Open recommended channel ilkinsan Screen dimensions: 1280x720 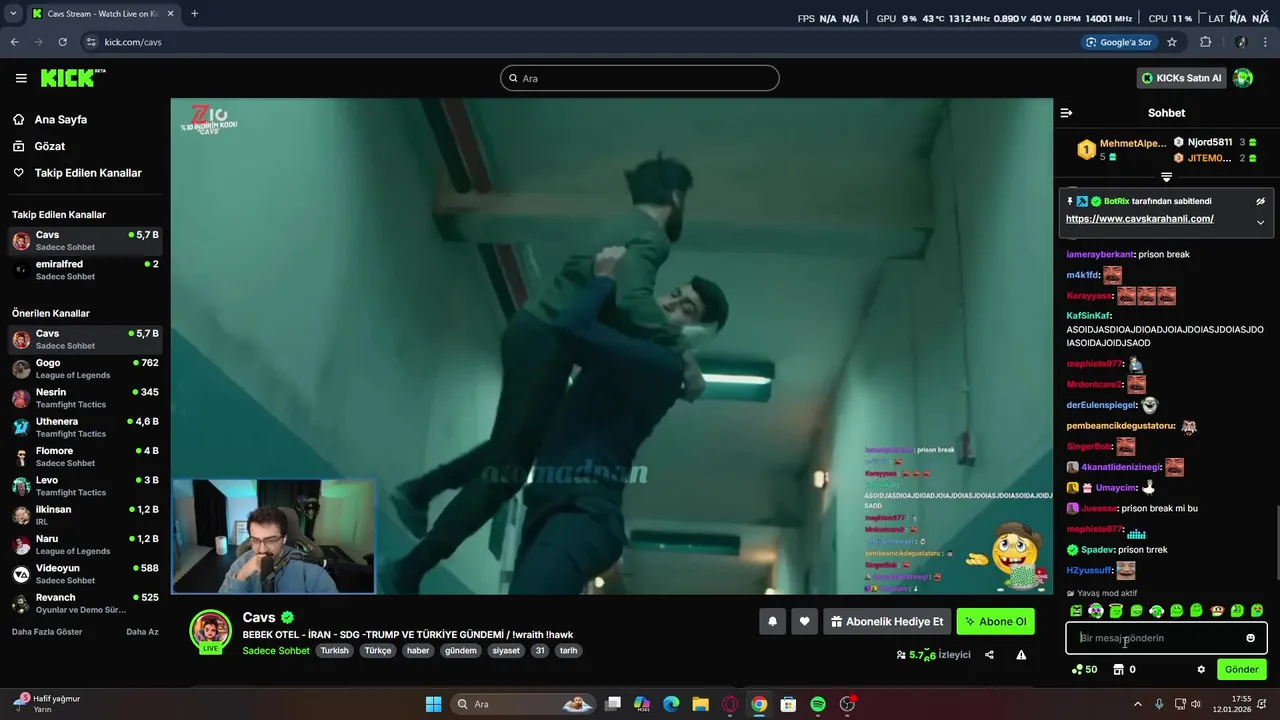[x=85, y=515]
